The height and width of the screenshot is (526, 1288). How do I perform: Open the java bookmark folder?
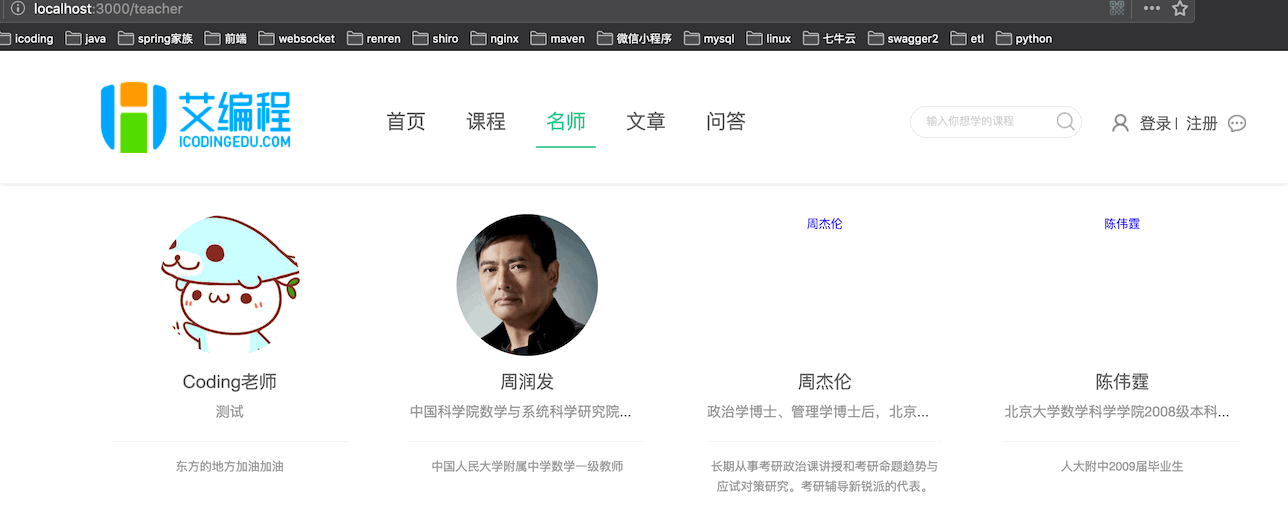point(86,39)
